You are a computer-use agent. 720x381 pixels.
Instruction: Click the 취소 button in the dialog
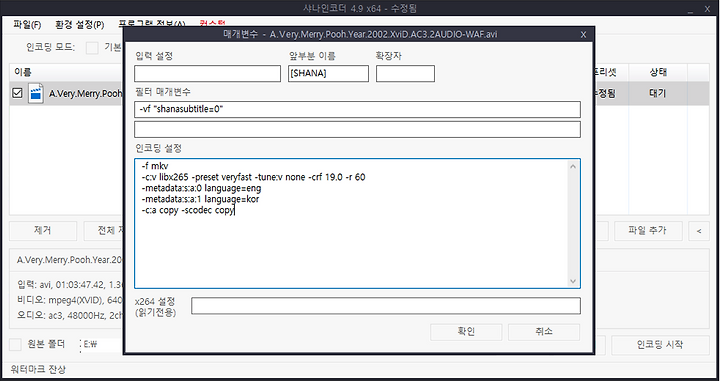pyautogui.click(x=544, y=331)
